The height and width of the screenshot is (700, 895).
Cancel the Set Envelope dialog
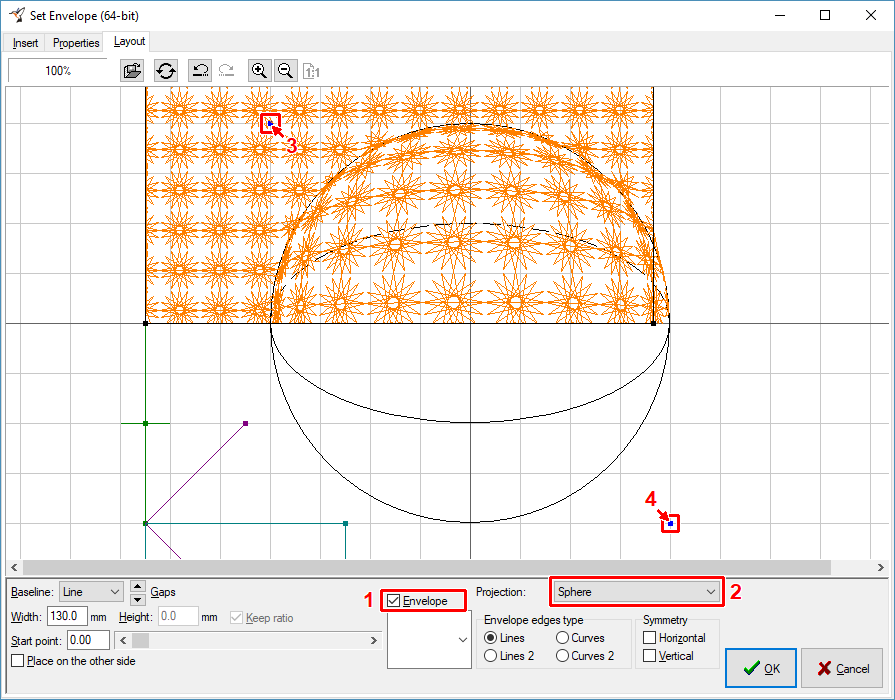coord(843,668)
